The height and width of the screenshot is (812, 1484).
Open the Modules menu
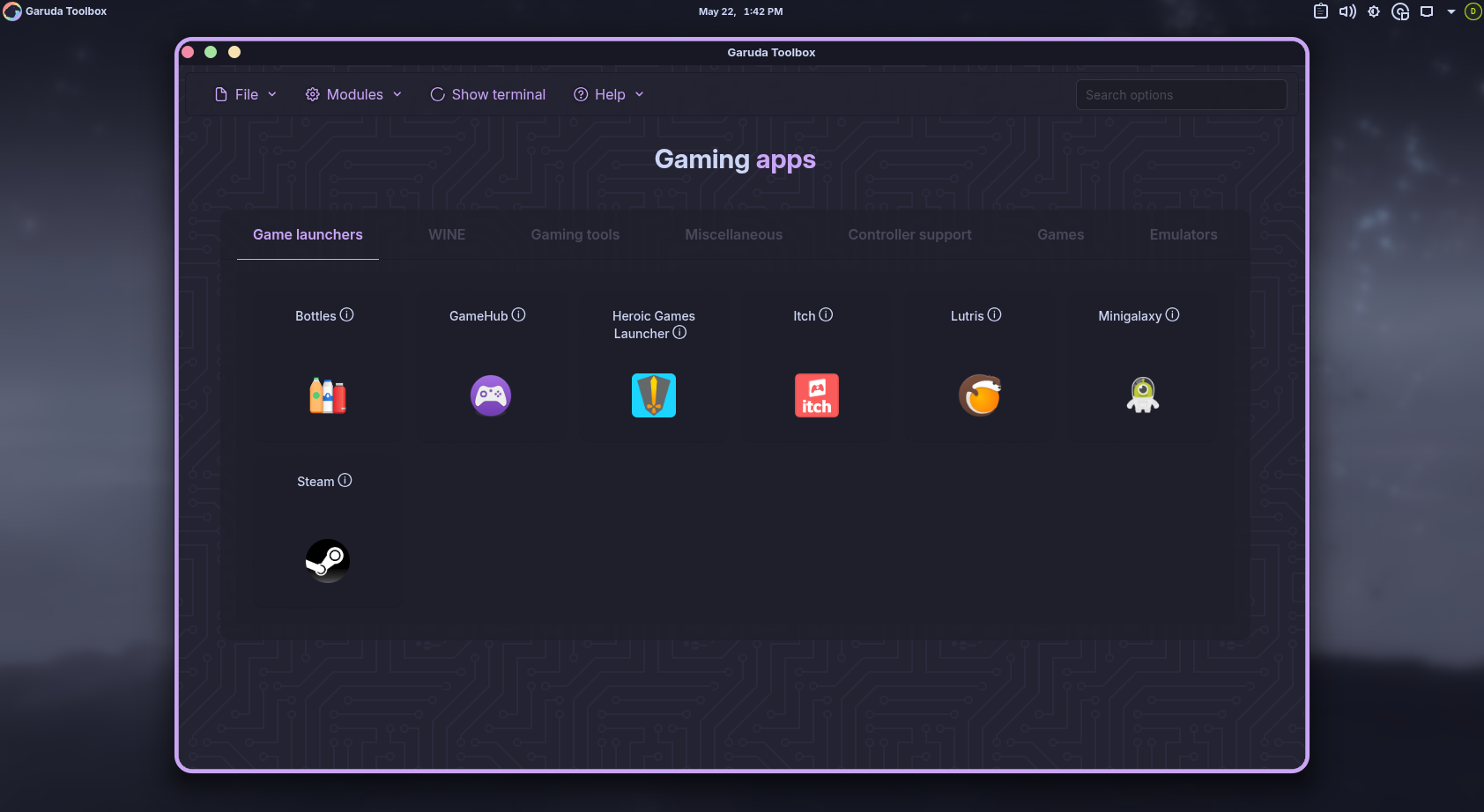coord(353,94)
